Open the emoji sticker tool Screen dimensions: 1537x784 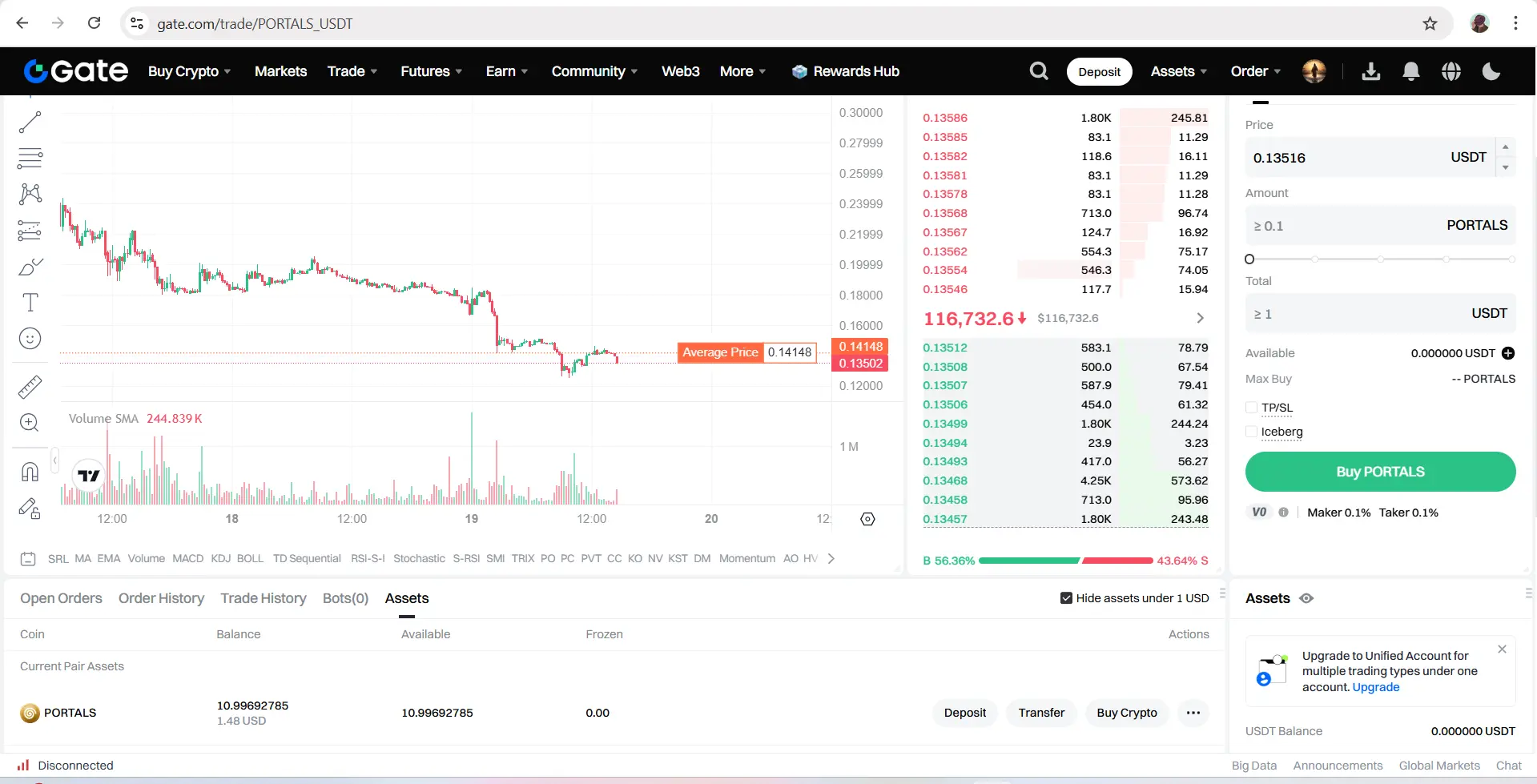pyautogui.click(x=30, y=339)
